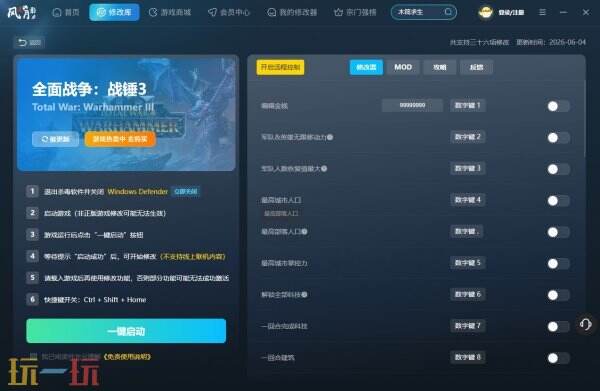
Task: Click the round yellow user avatar
Action: click(486, 13)
